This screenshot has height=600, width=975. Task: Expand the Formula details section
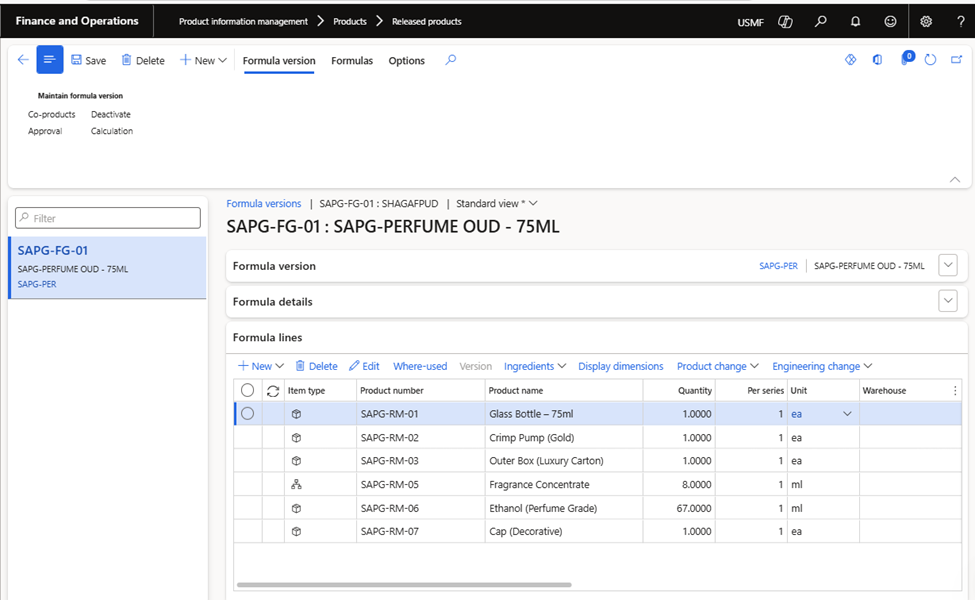click(x=948, y=301)
